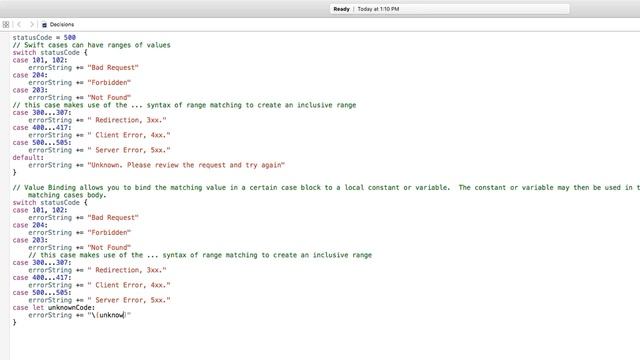Click the second 'case 500...505:' line
The width and height of the screenshot is (640, 360).
pos(42,293)
